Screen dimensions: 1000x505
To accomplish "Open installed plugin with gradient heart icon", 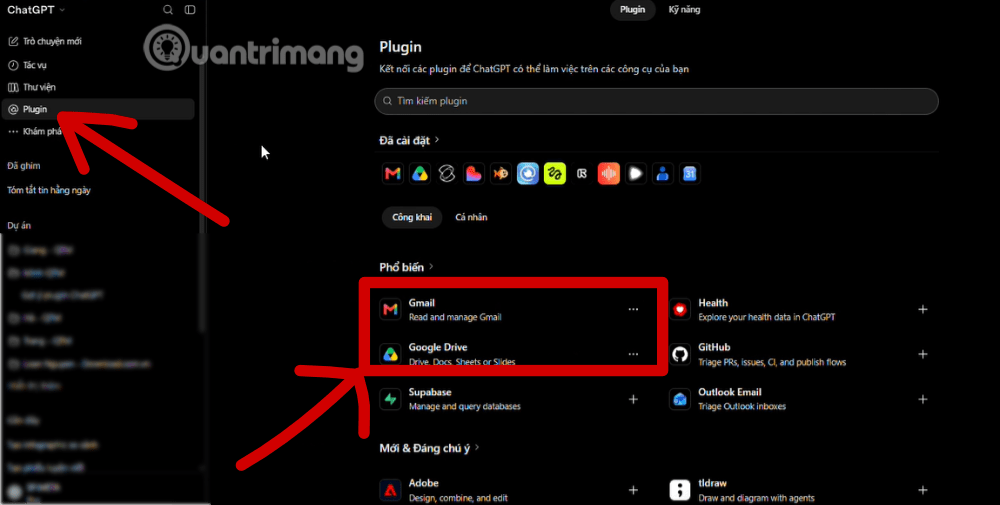I will click(474, 173).
